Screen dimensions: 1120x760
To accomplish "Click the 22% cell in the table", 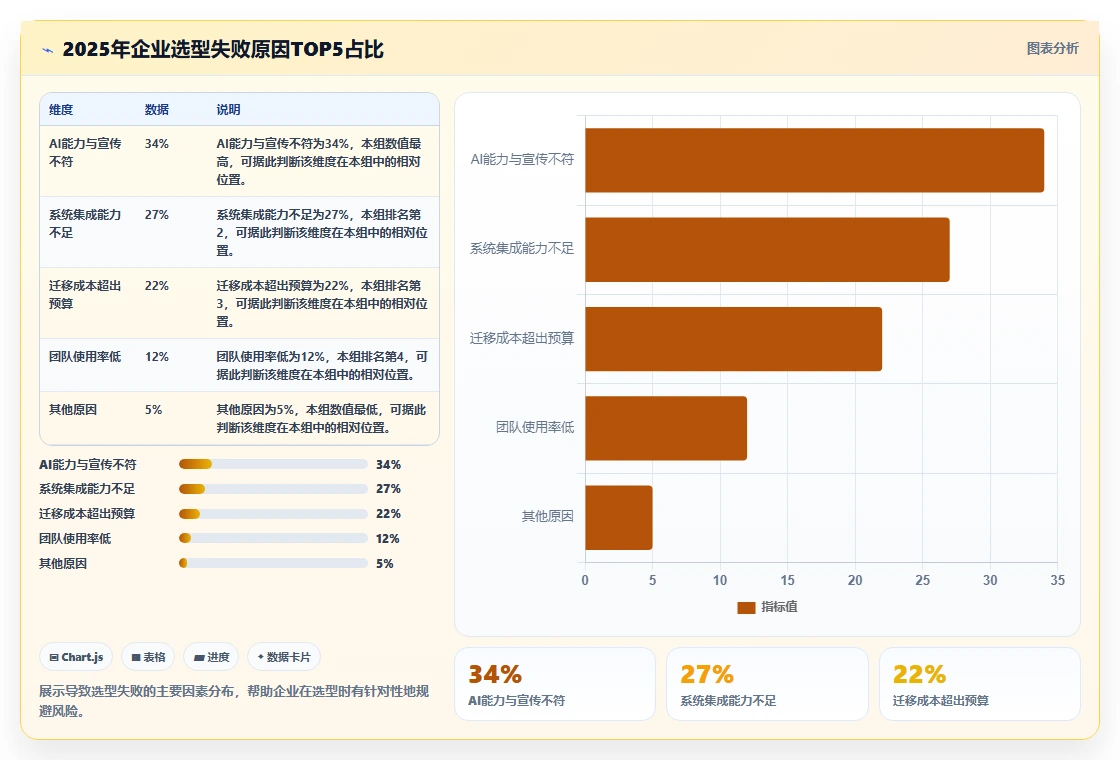I will (156, 285).
